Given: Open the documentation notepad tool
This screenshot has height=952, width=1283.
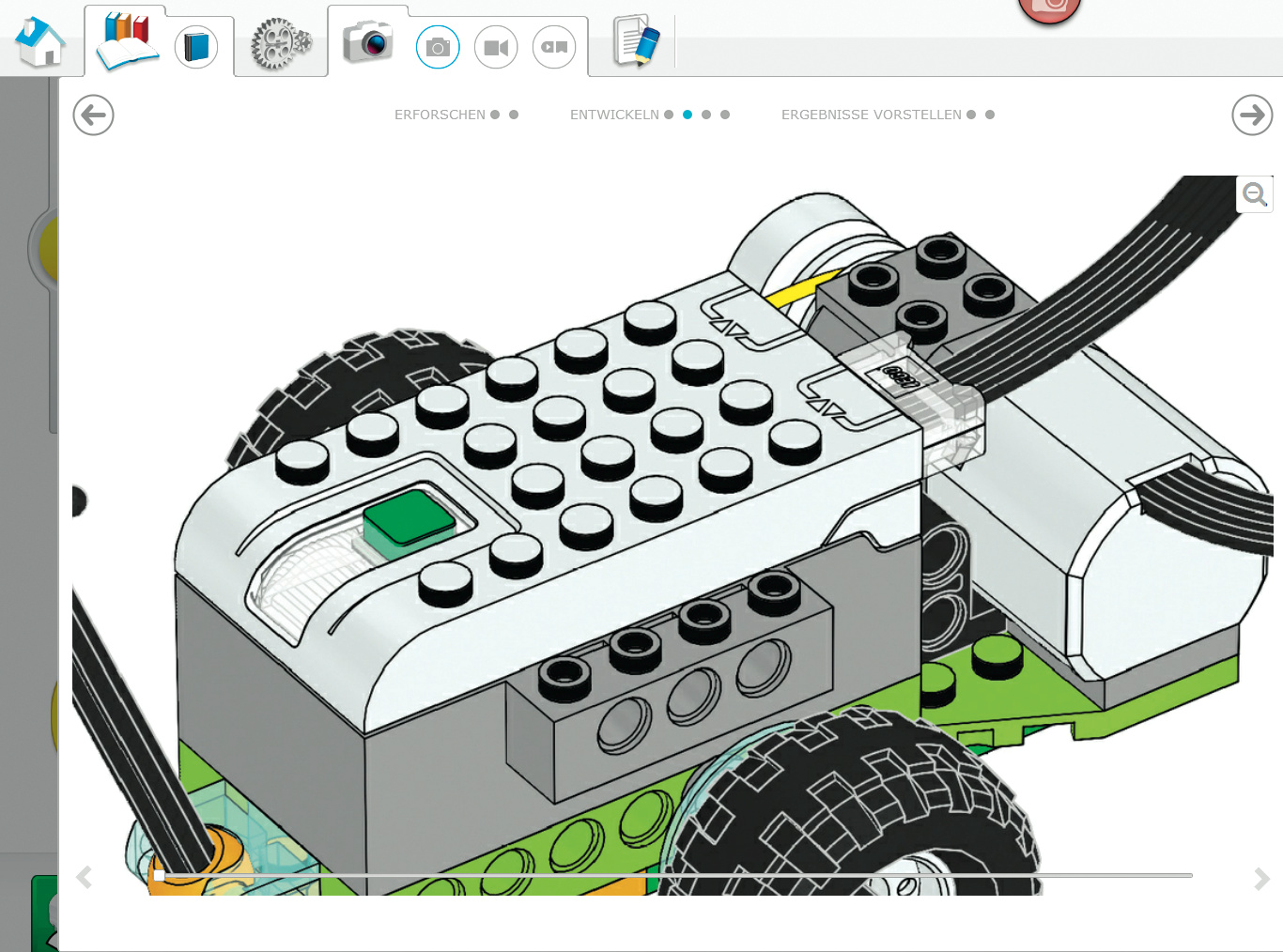Looking at the screenshot, I should click(636, 42).
